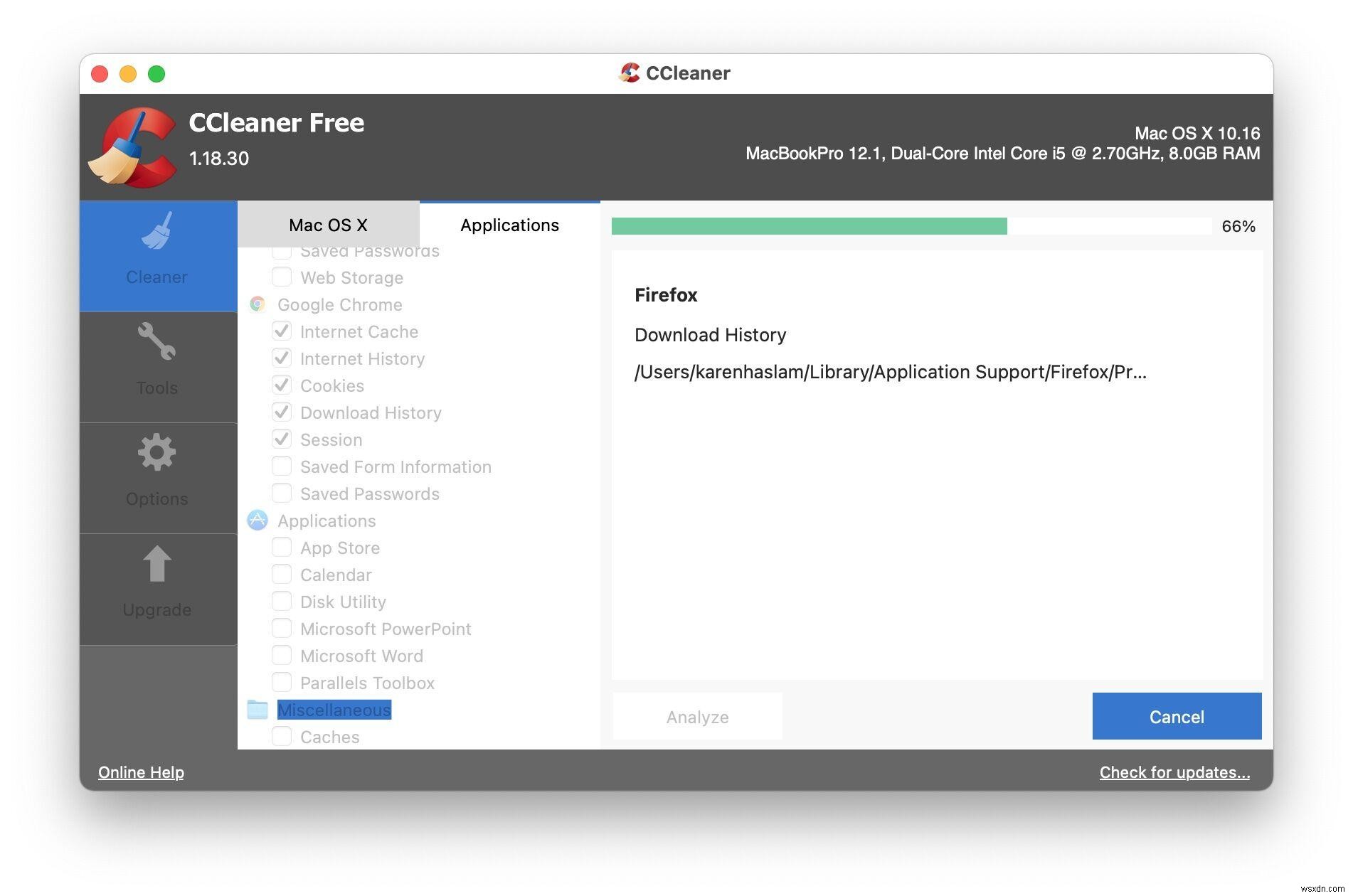Open the Online Help link
The height and width of the screenshot is (896, 1353).
[141, 772]
